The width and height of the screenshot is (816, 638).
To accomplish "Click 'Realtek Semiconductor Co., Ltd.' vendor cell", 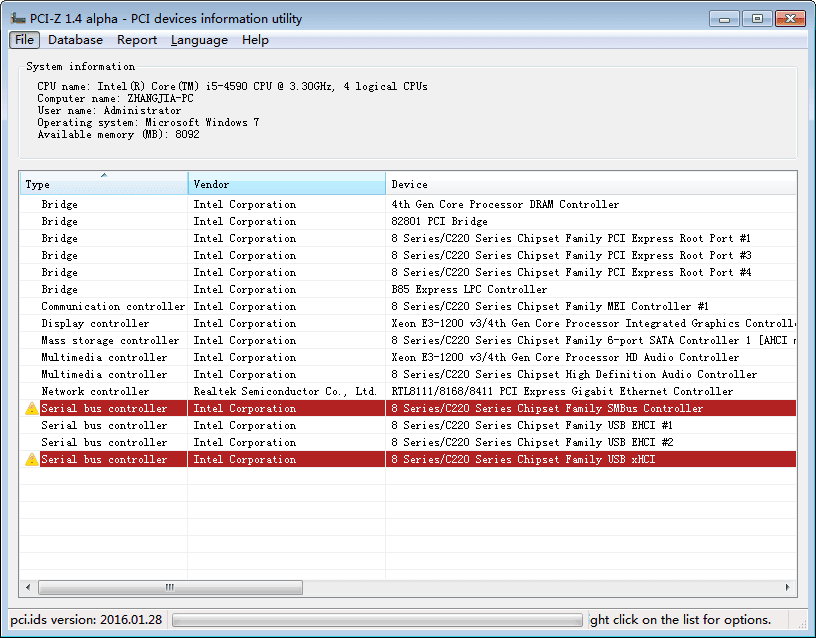I will (285, 392).
